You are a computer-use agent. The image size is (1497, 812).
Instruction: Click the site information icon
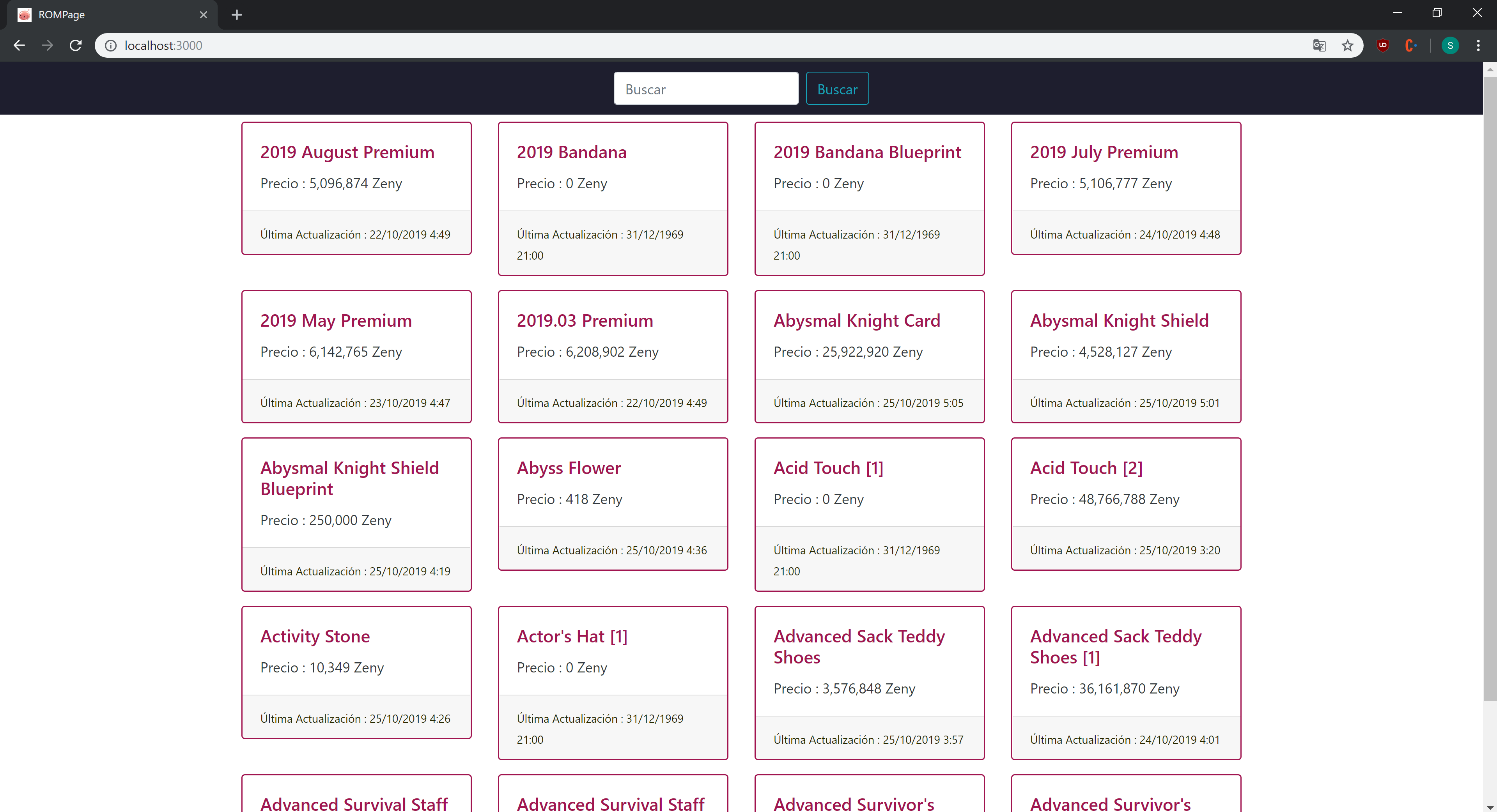point(110,45)
